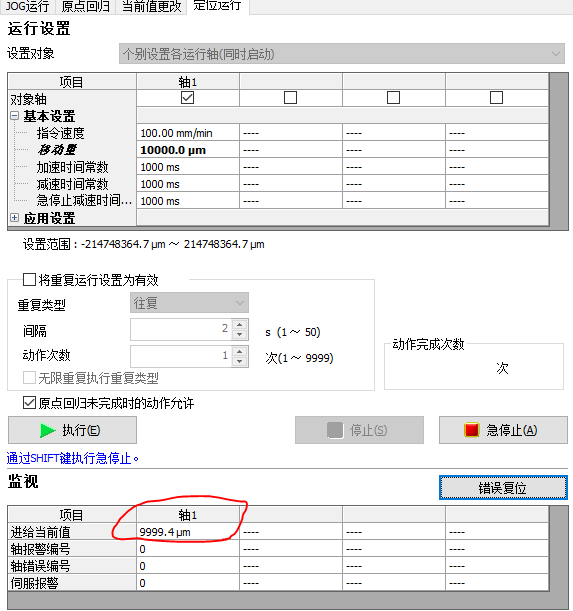
Task: Open the 设置对象 dropdown
Action: tap(342, 54)
